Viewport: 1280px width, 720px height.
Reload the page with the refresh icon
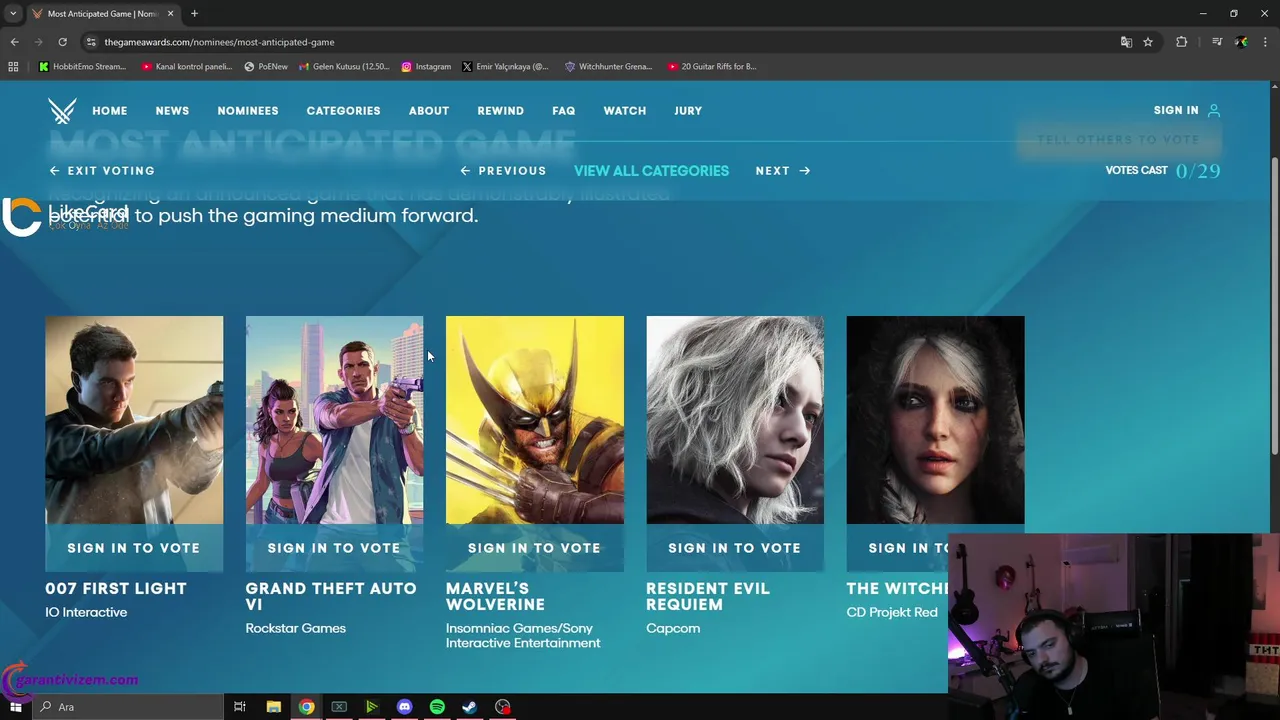(62, 42)
